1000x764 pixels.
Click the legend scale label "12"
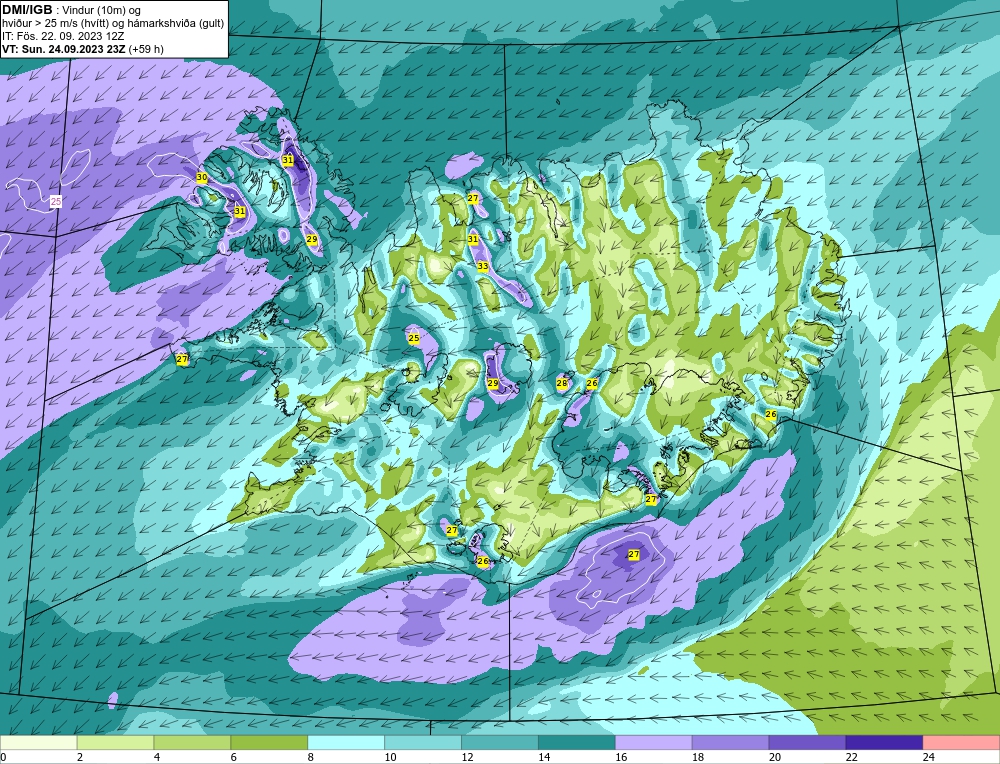(x=467, y=757)
